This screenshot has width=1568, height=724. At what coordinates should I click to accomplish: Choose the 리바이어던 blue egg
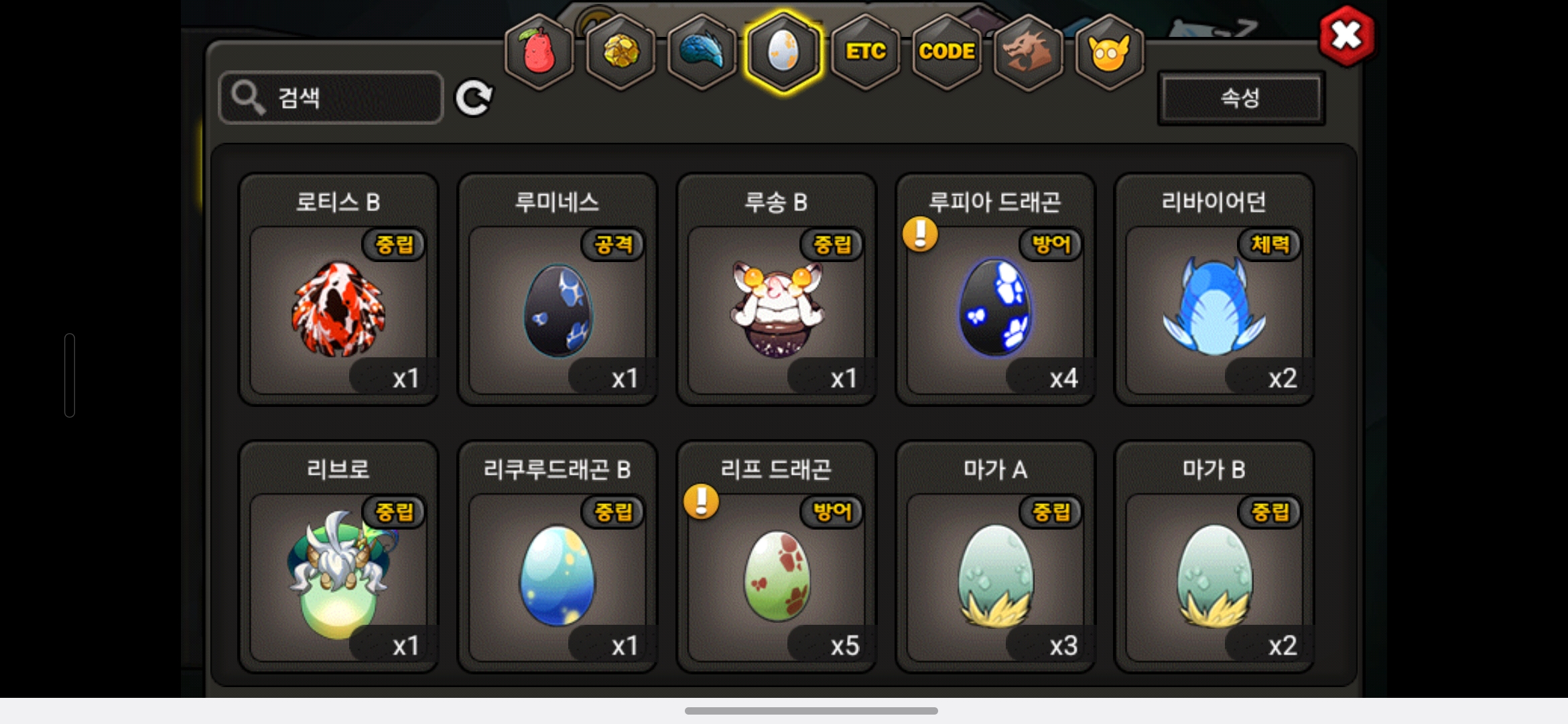coord(1214,289)
